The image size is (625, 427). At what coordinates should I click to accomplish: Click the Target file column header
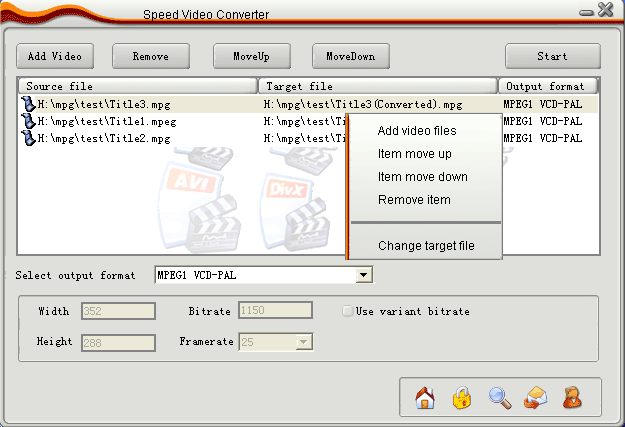pyautogui.click(x=378, y=86)
